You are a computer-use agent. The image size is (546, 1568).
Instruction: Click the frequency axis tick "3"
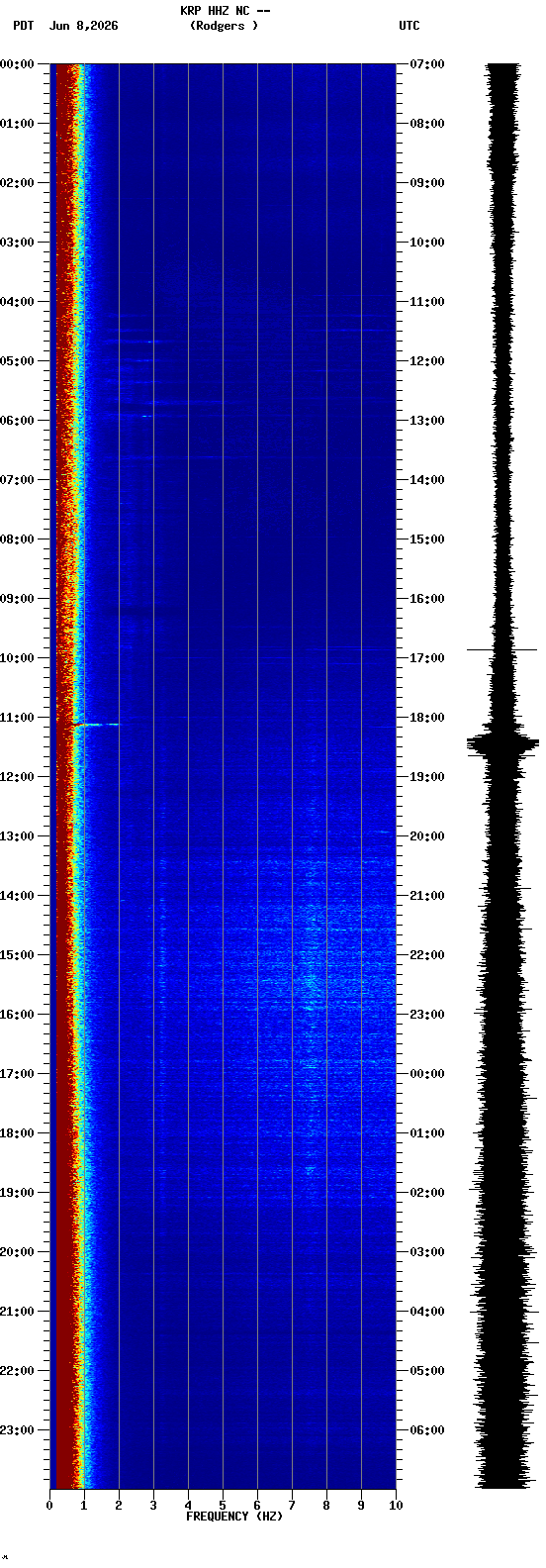click(153, 1506)
